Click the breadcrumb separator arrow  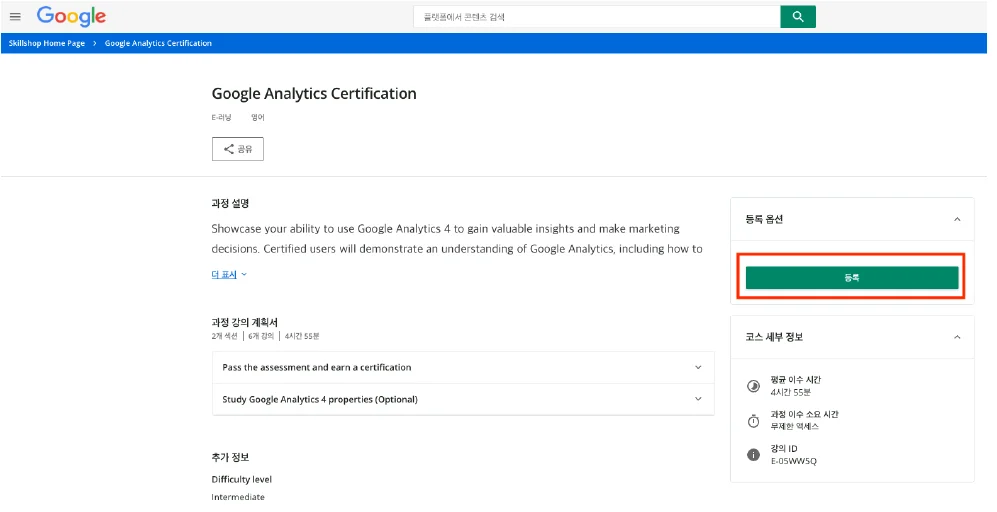pos(95,43)
